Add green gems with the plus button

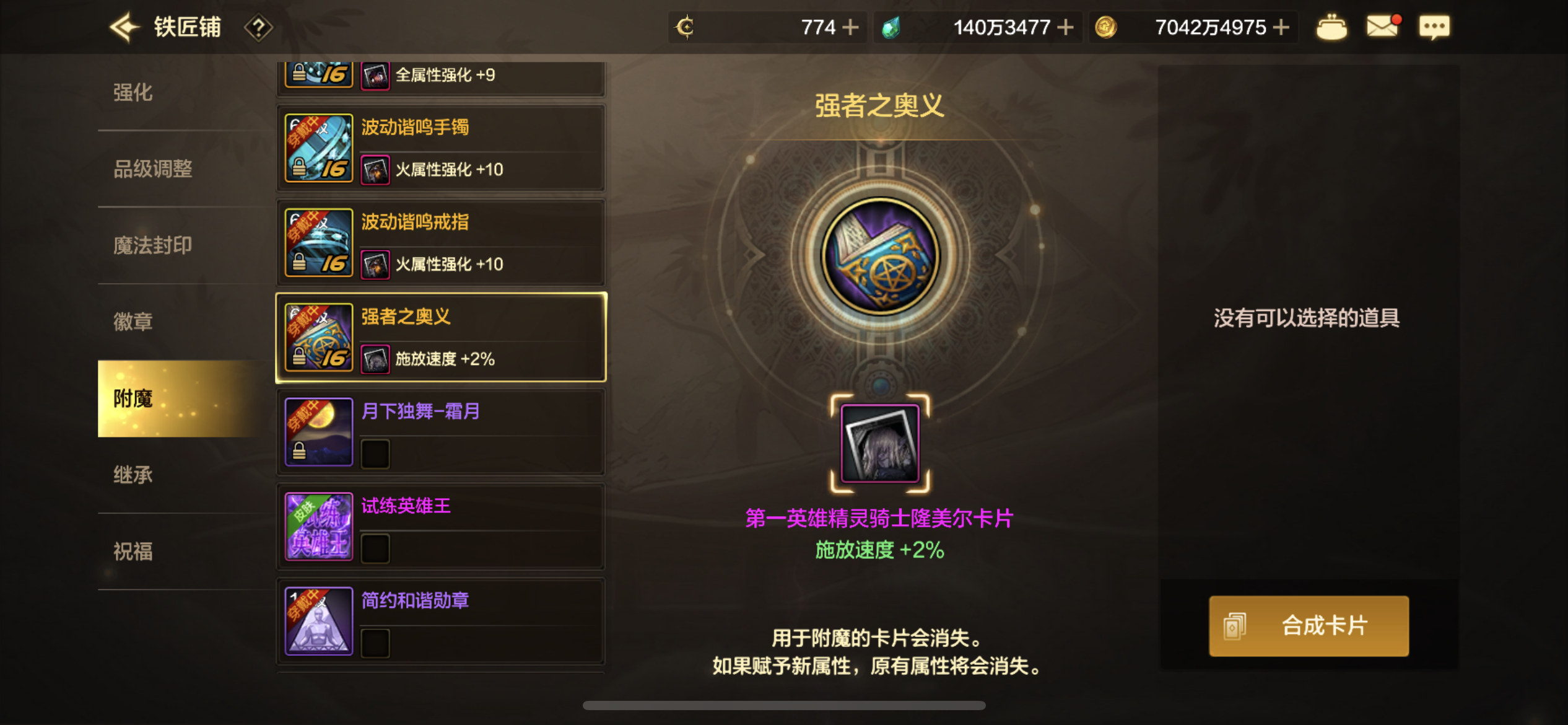point(1065,27)
